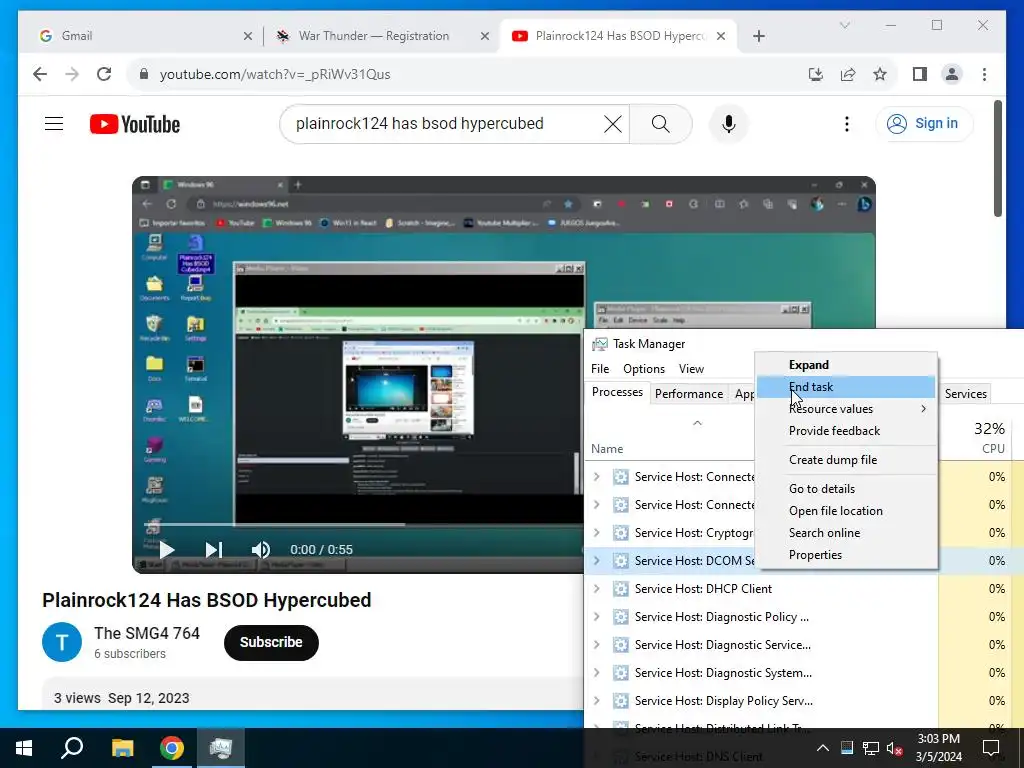Click the channel avatar letter T

(62, 643)
